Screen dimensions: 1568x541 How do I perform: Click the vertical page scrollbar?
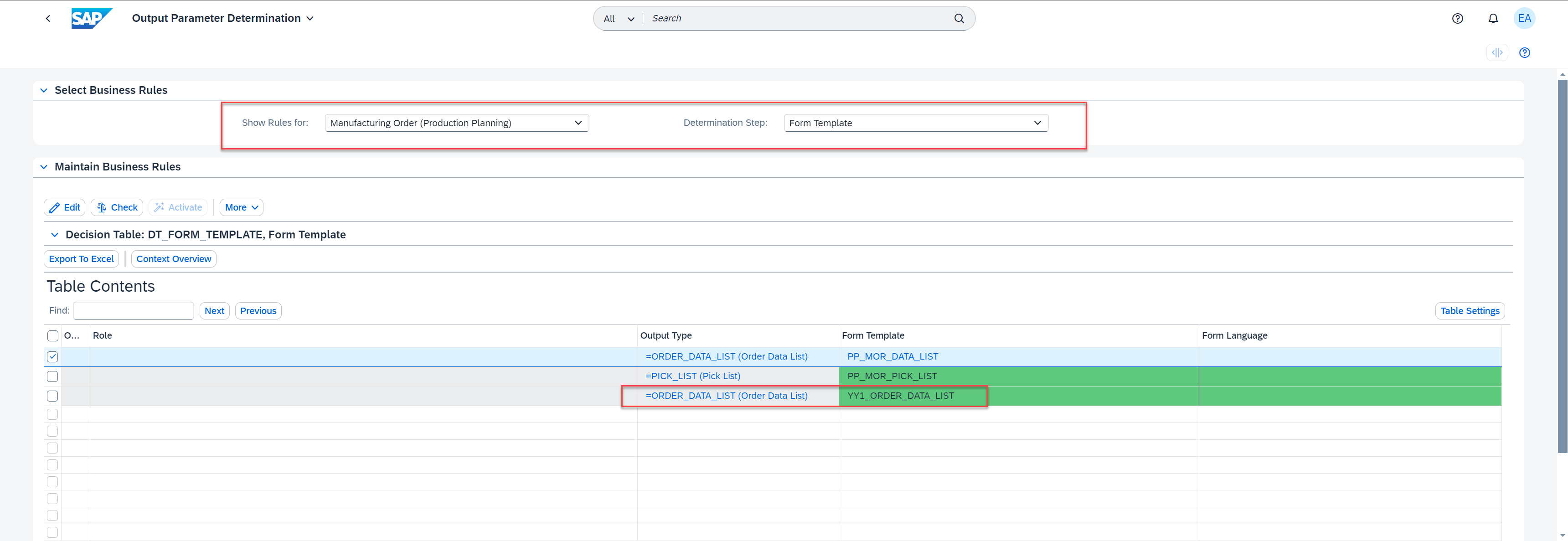tap(1563, 266)
